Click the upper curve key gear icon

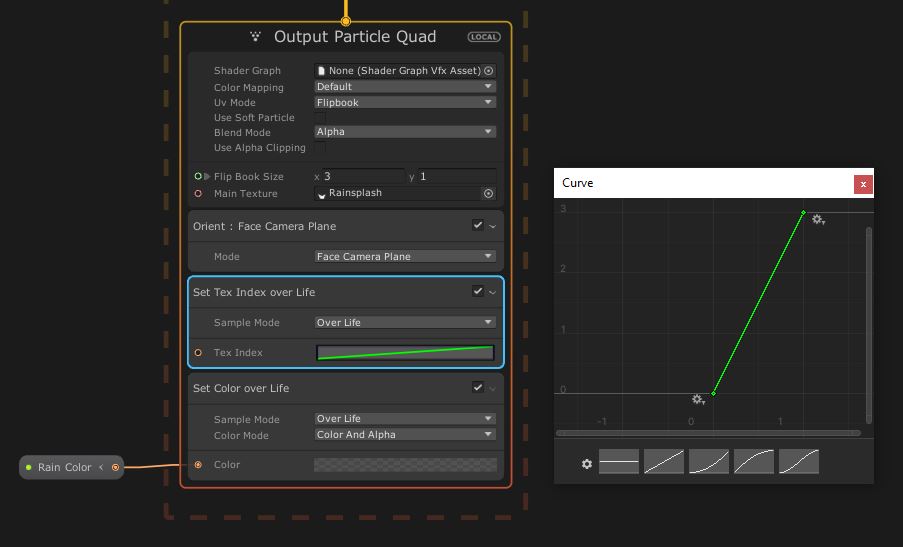(x=818, y=220)
